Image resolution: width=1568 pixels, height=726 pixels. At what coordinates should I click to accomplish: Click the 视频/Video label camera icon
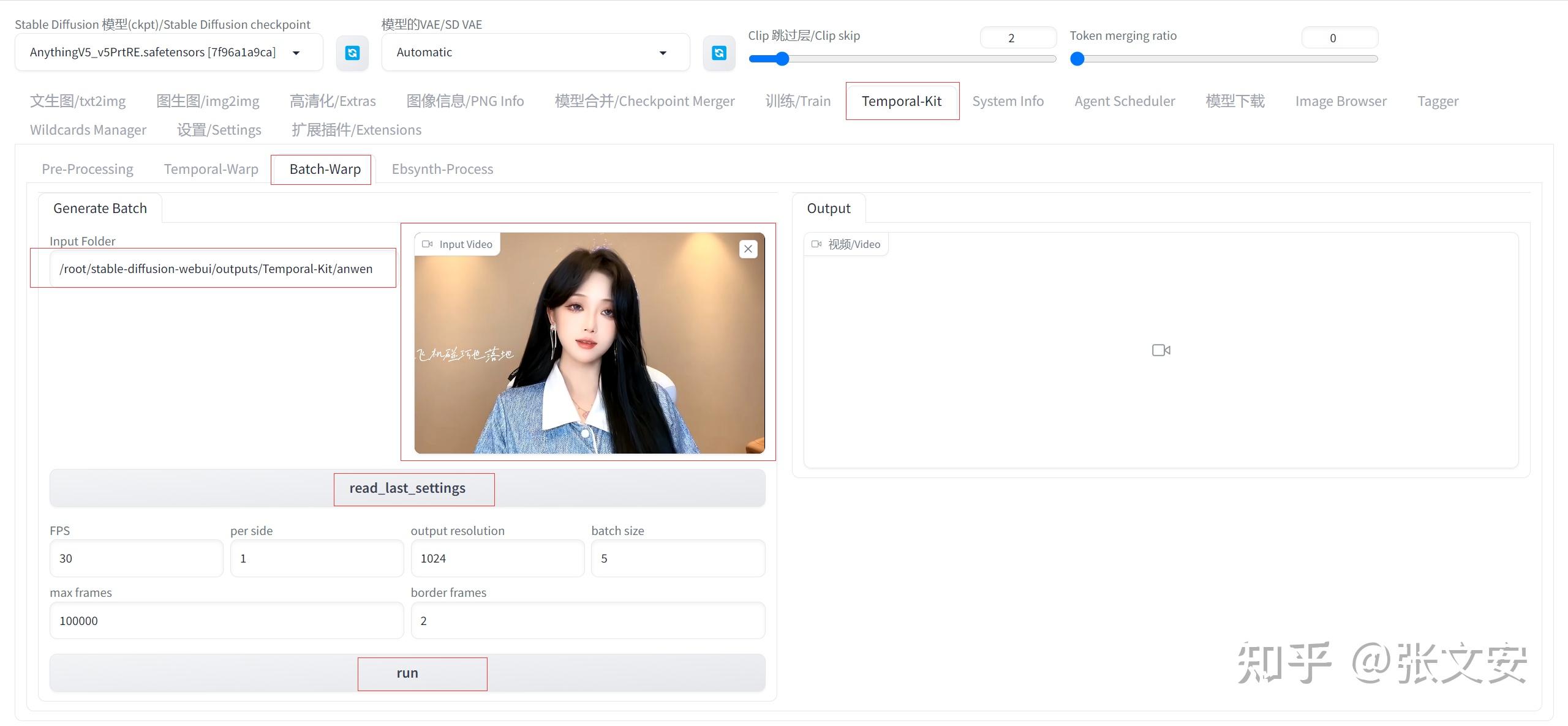[x=816, y=244]
